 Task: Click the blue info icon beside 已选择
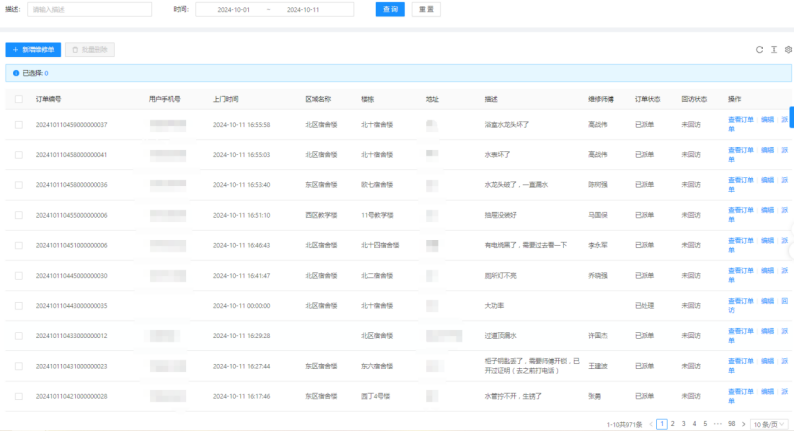pos(15,73)
